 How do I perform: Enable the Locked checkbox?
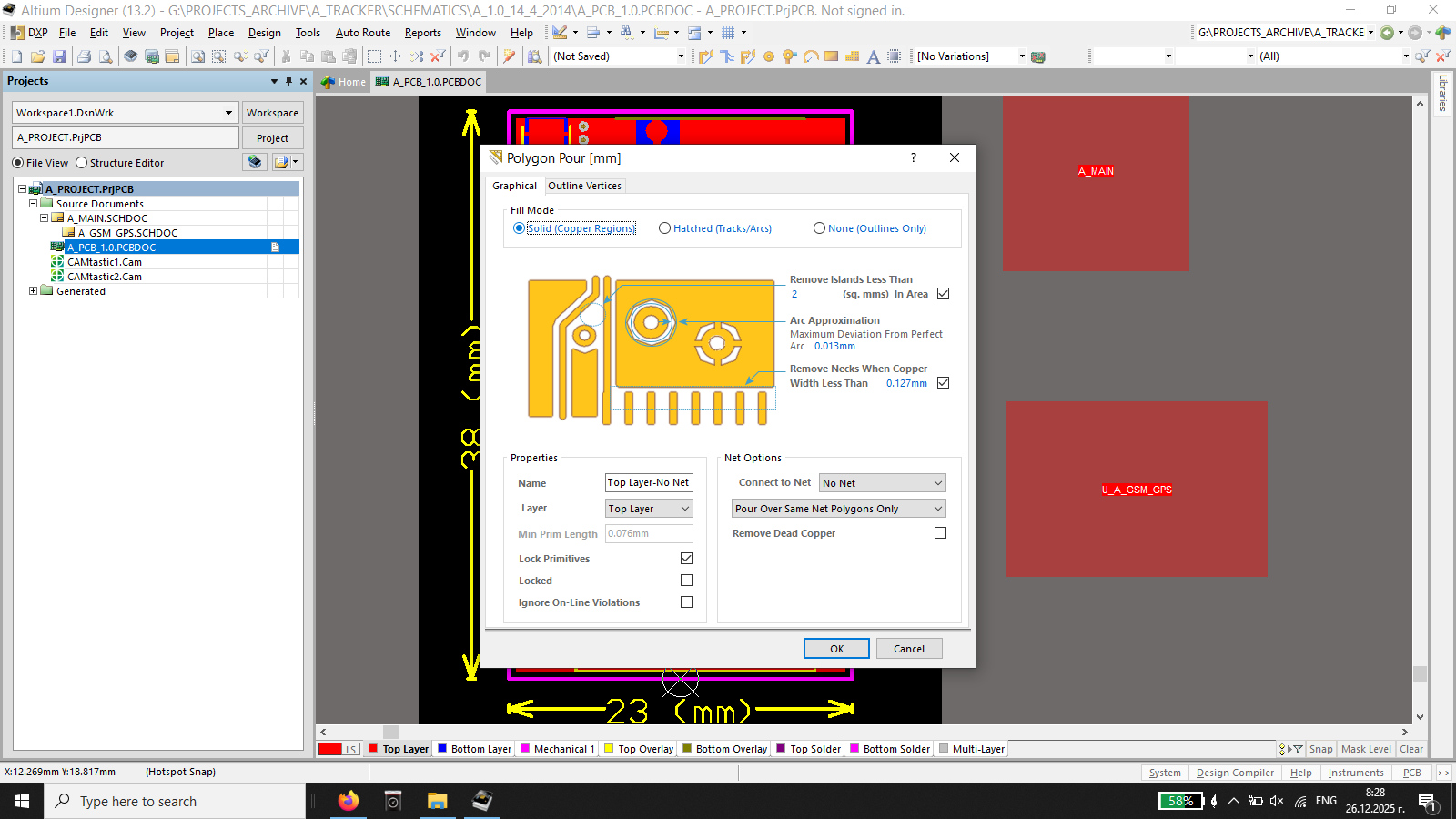click(686, 581)
